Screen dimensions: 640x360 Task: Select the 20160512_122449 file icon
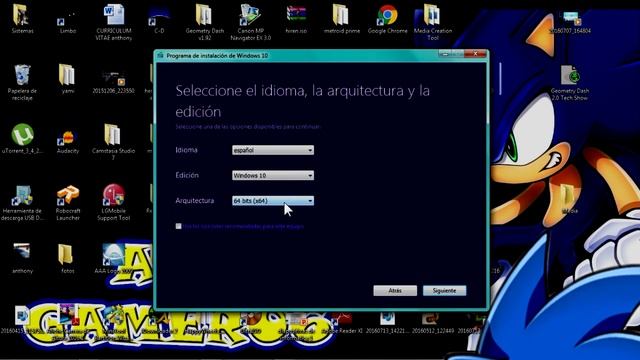[431, 318]
